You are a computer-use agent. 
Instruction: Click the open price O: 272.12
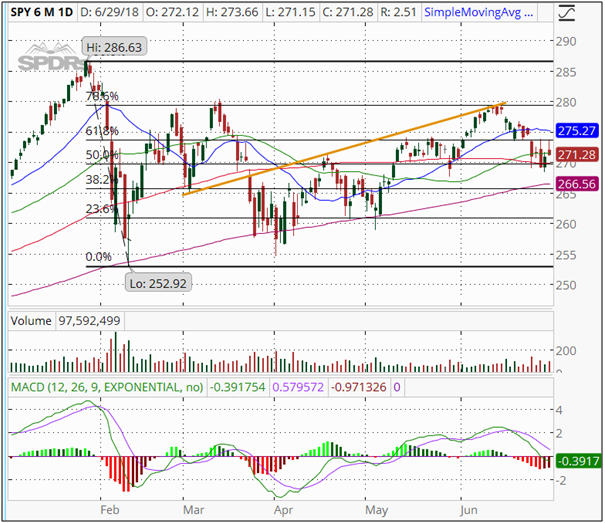point(172,12)
